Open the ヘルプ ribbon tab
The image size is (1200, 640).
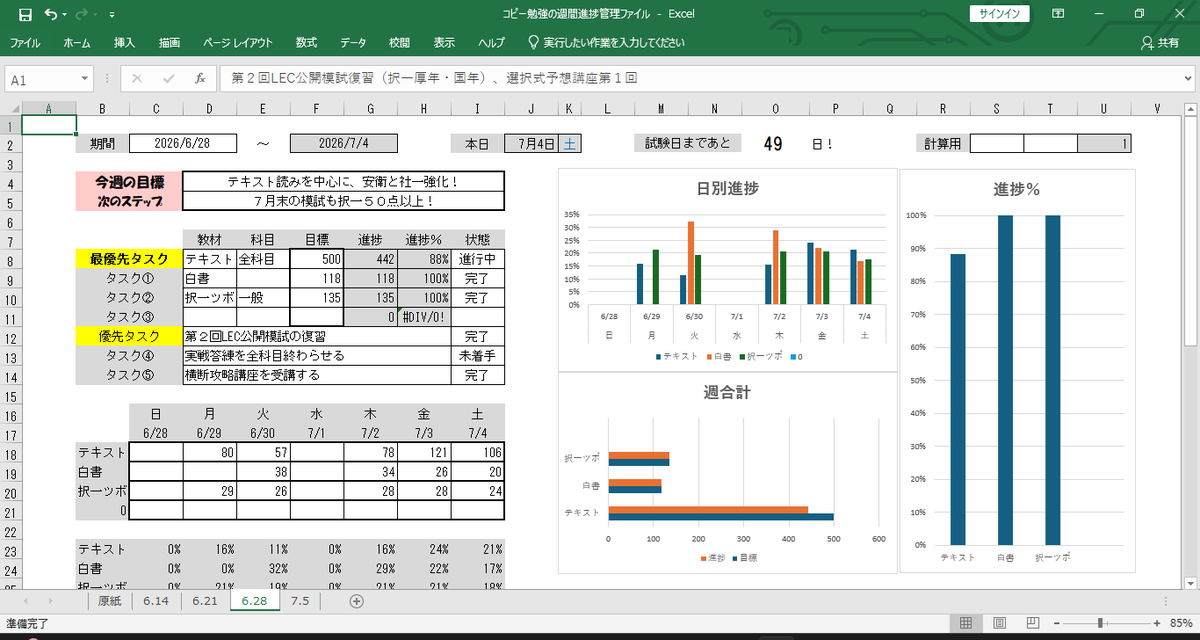[x=491, y=43]
